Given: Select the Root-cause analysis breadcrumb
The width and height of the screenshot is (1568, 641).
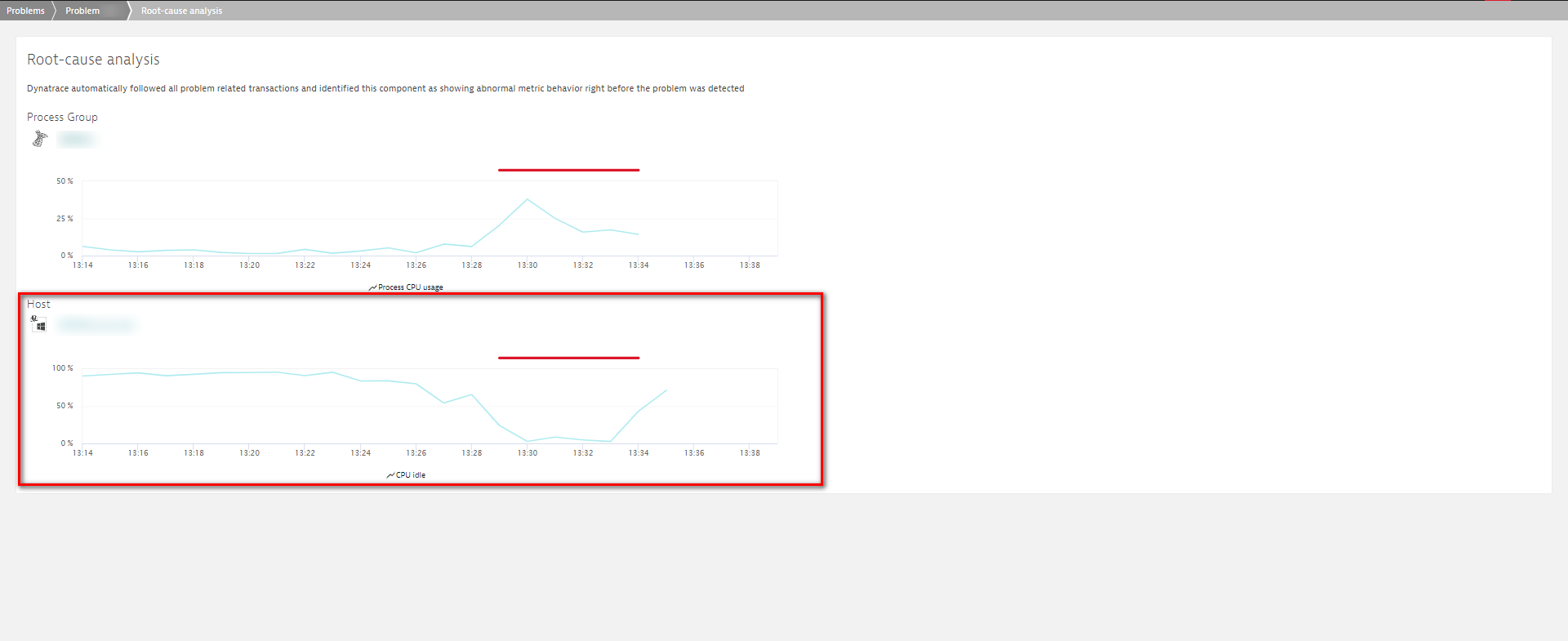Looking at the screenshot, I should coord(181,11).
